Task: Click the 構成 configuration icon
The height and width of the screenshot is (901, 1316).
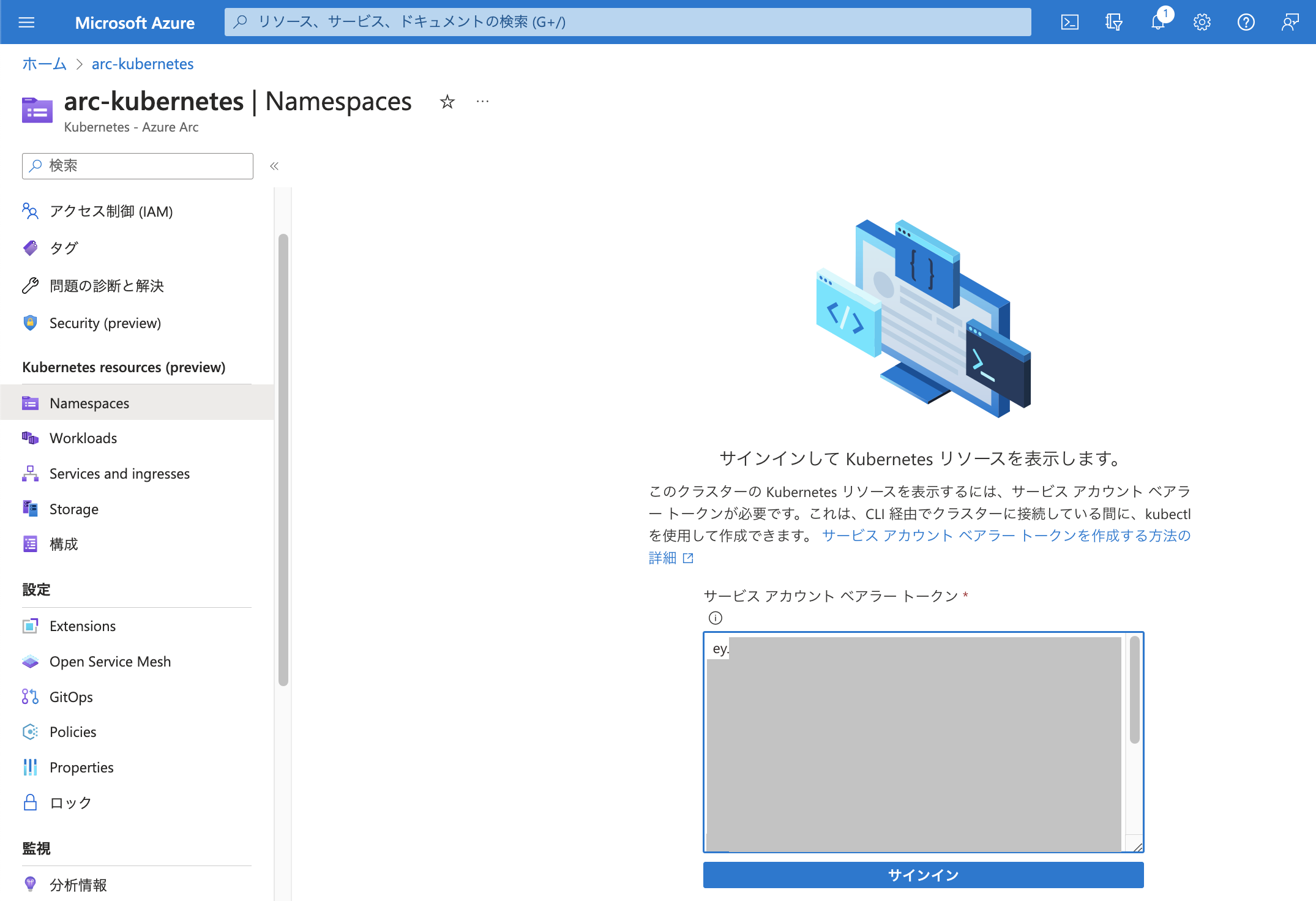Action: [x=30, y=544]
